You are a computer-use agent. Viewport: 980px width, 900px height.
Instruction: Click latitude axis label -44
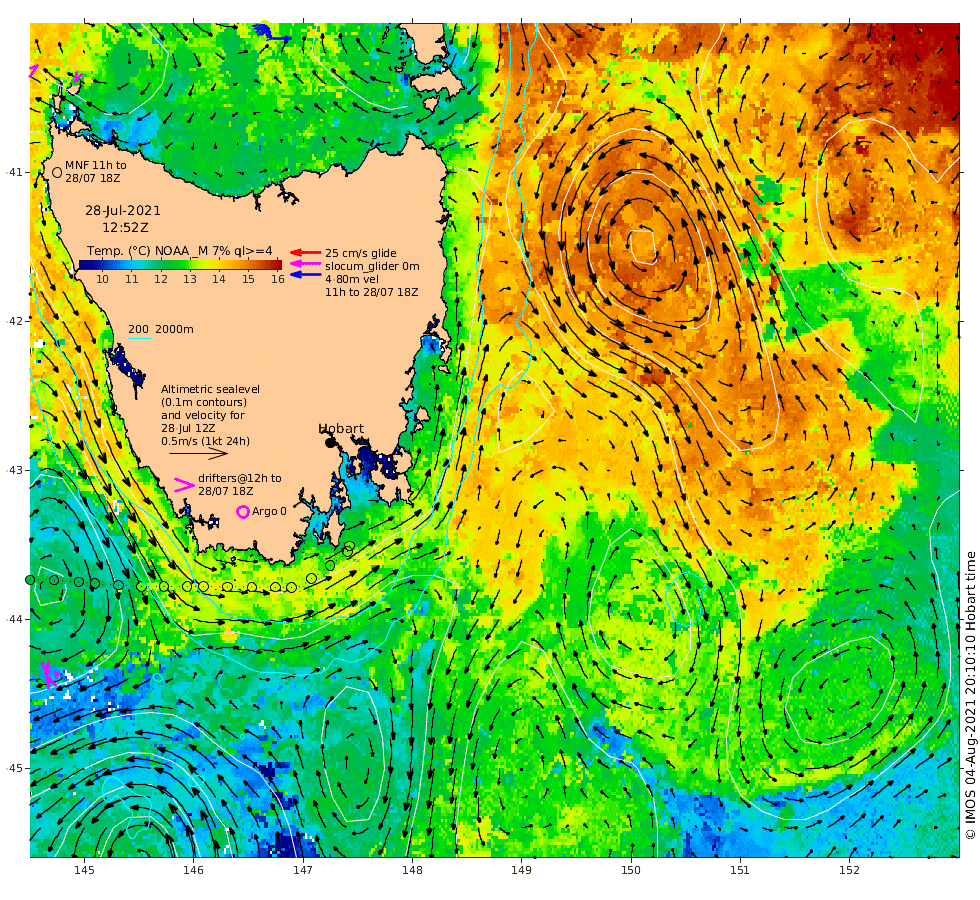pos(14,619)
